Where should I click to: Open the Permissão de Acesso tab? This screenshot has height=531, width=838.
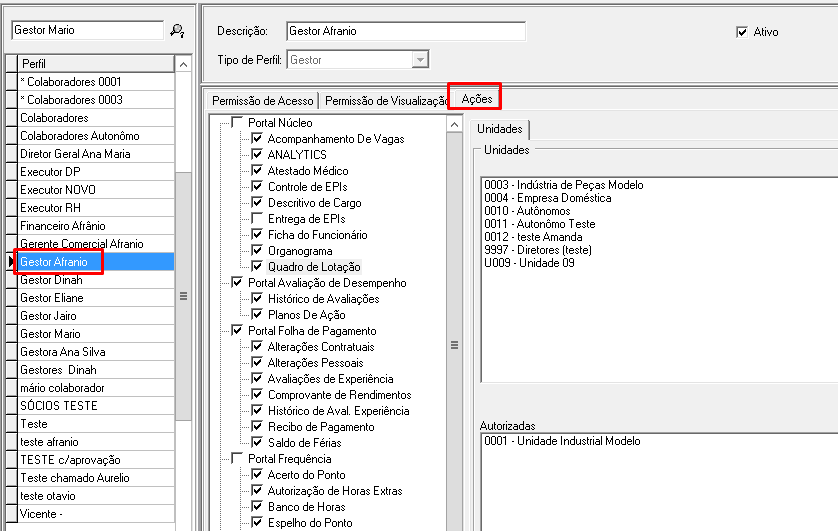261,100
